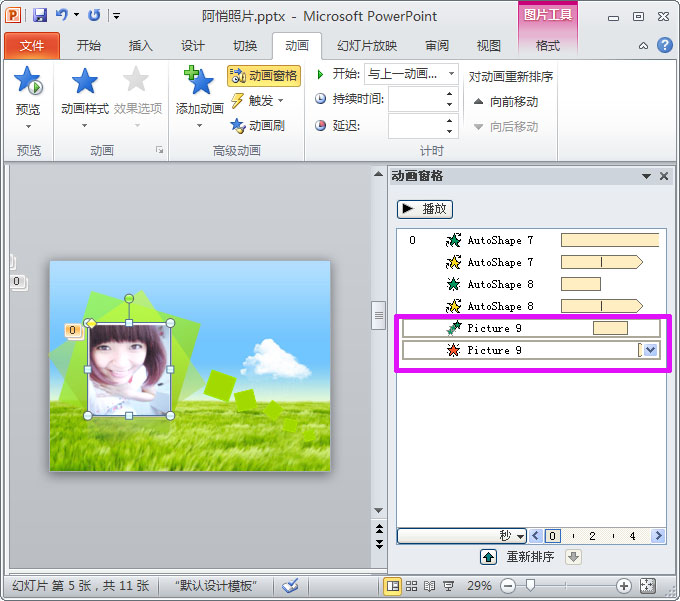
Task: Go to previous slide double-arrow
Action: coord(379,528)
